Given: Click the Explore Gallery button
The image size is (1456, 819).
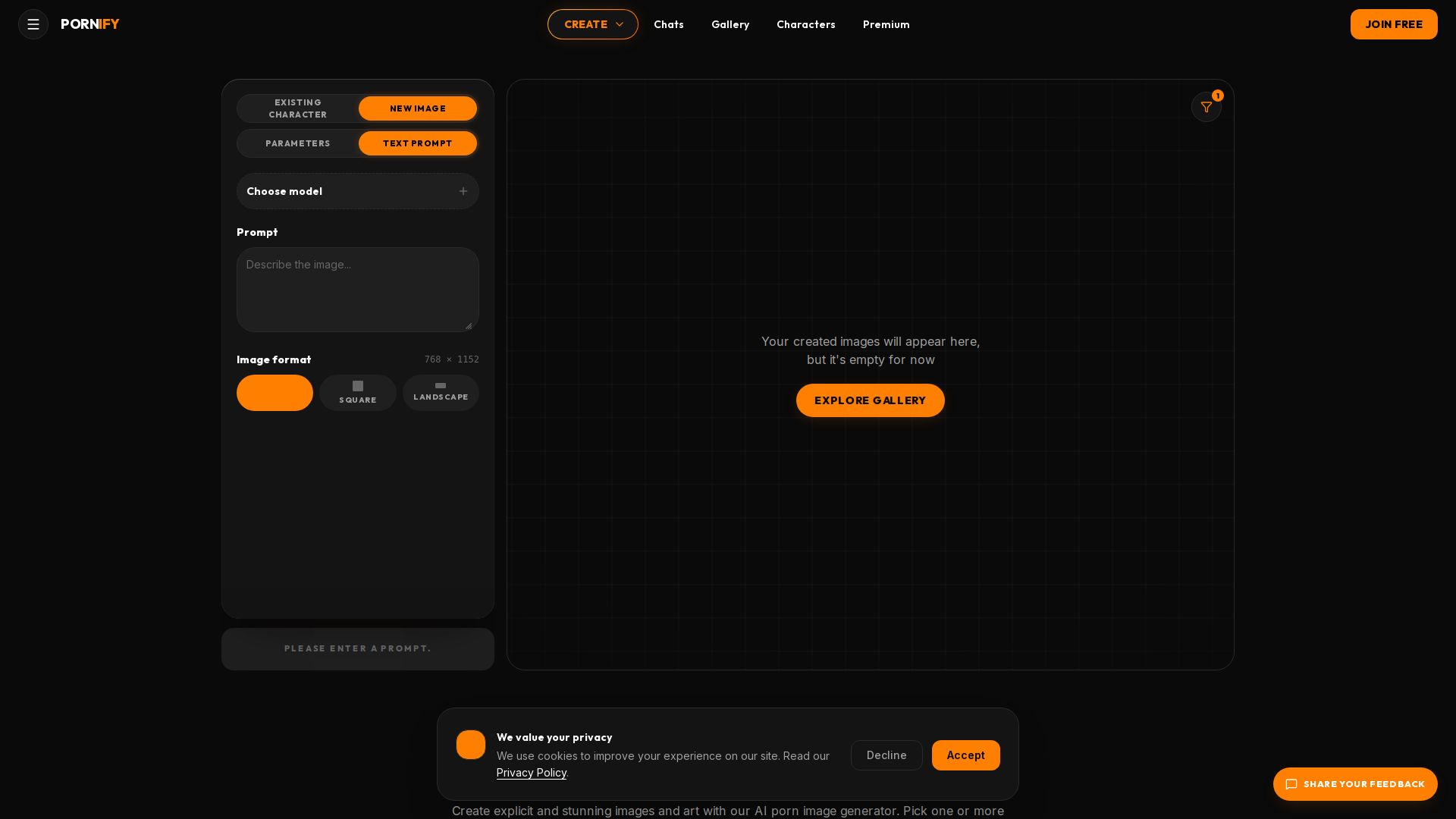Looking at the screenshot, I should pos(871,400).
